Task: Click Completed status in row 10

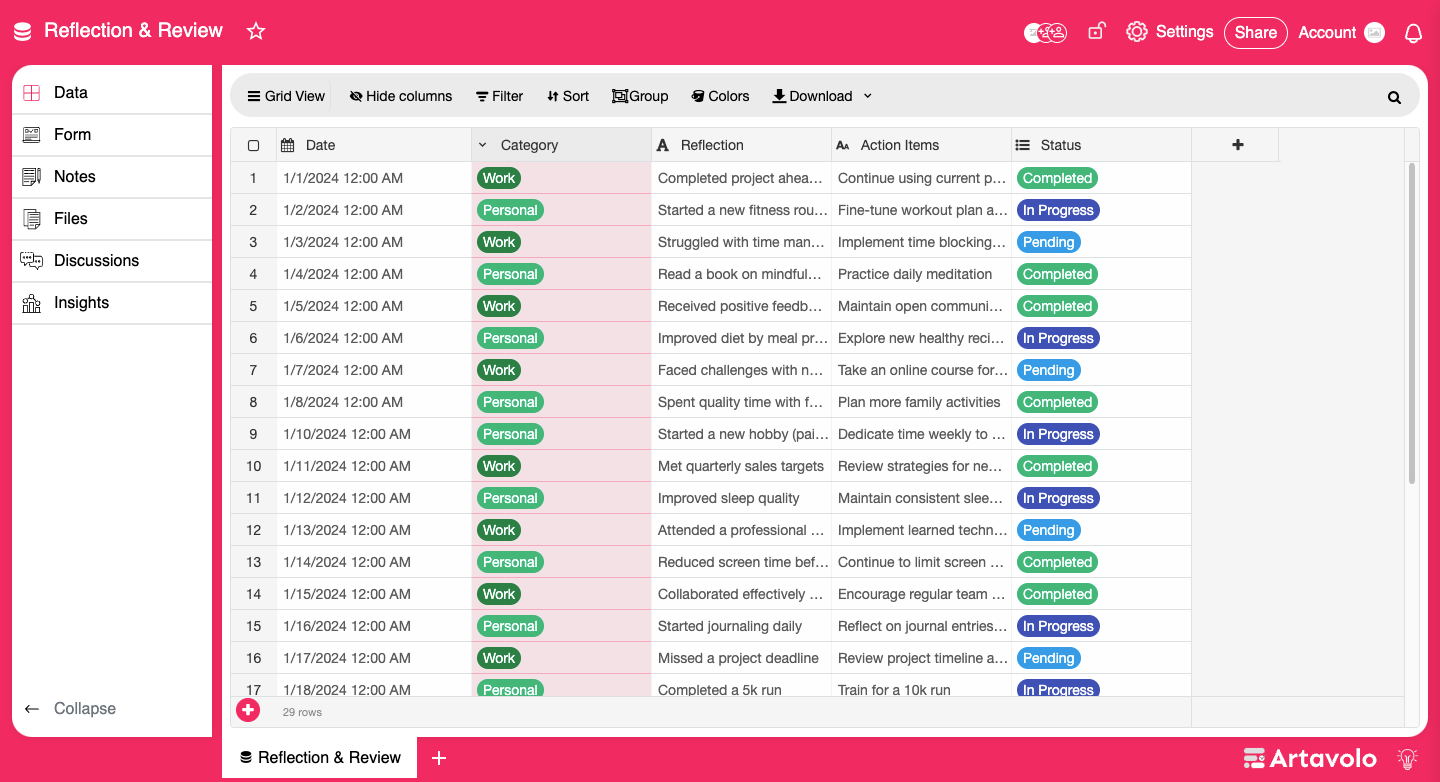Action: click(1057, 466)
